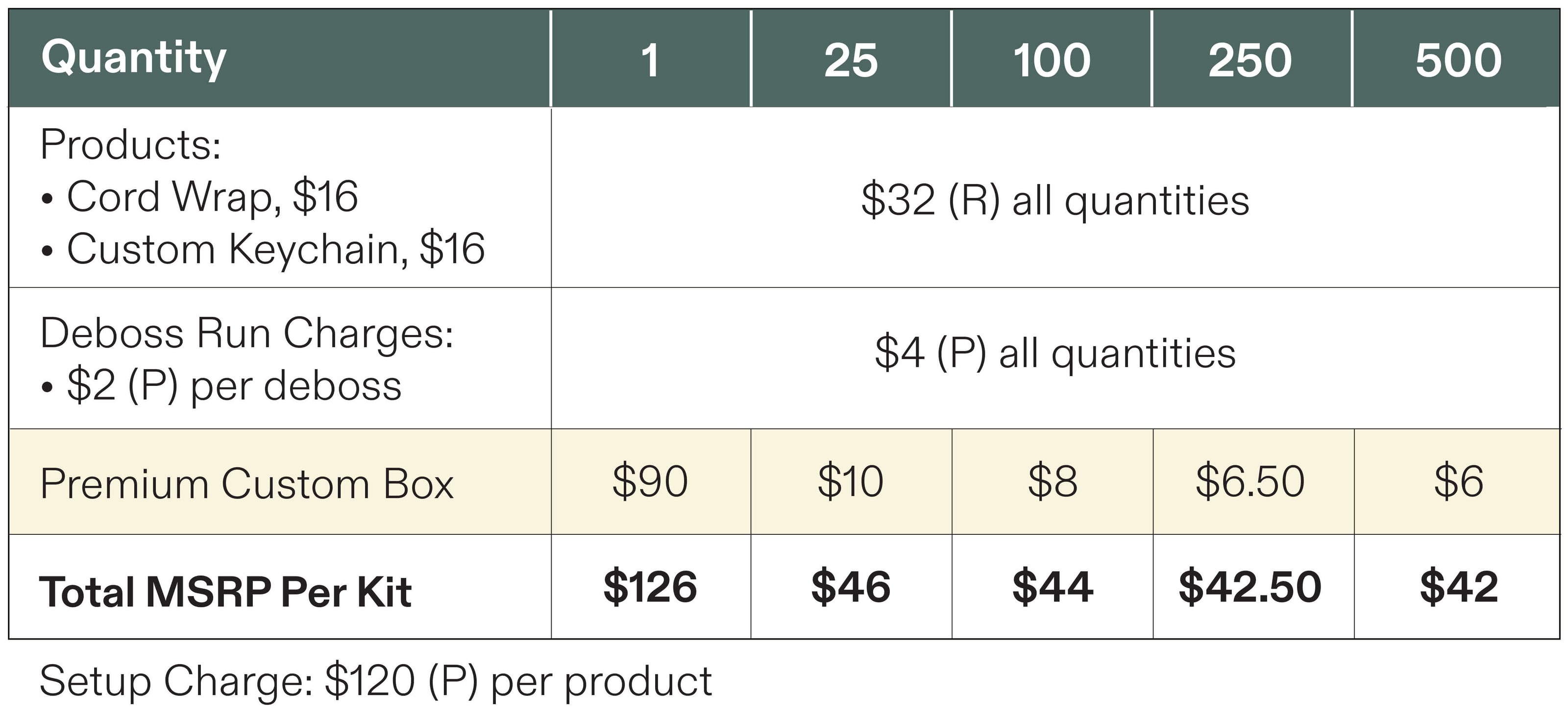The image size is (1568, 716).
Task: Click the Setup Charge footnote text
Action: pyautogui.click(x=375, y=681)
